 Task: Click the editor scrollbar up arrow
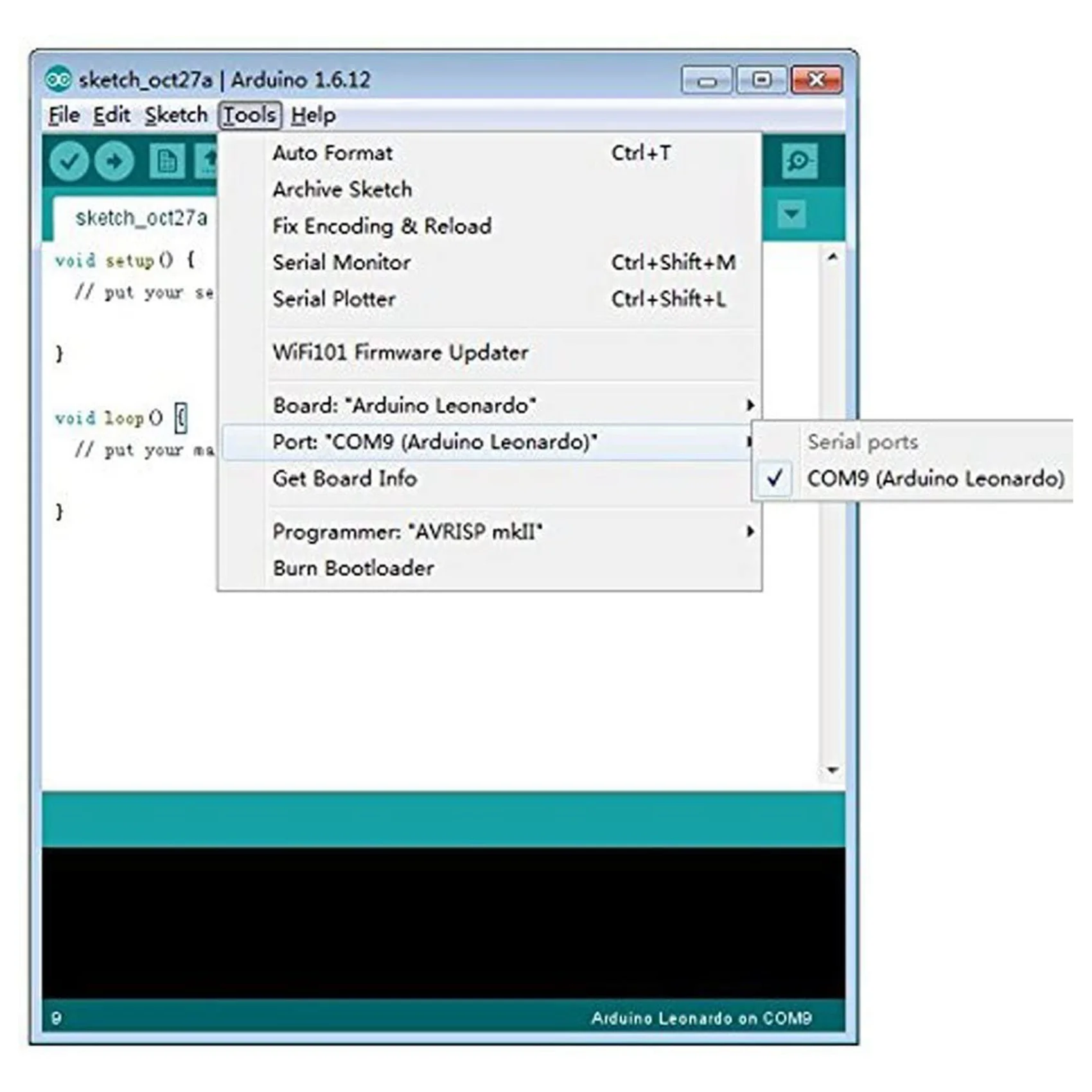point(832,258)
